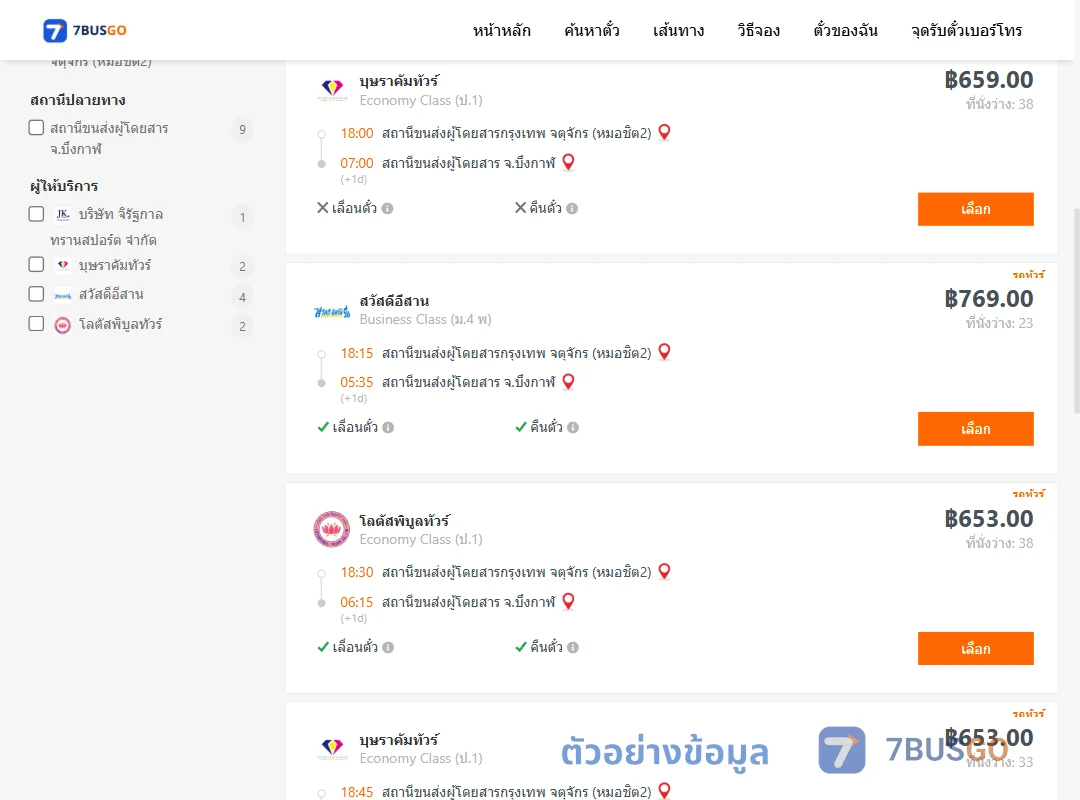Open map pin for 07:00 arrival station
1080x800 pixels.
[x=568, y=162]
